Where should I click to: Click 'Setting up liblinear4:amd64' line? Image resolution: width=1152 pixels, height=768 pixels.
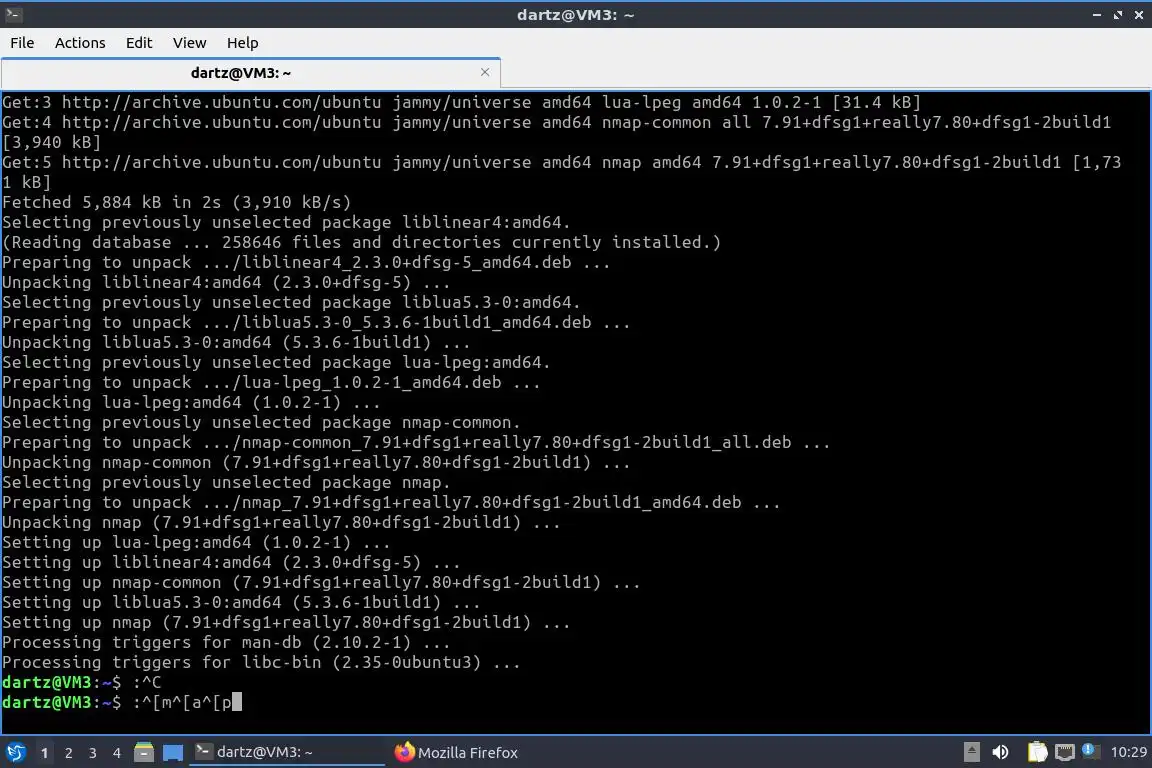231,562
